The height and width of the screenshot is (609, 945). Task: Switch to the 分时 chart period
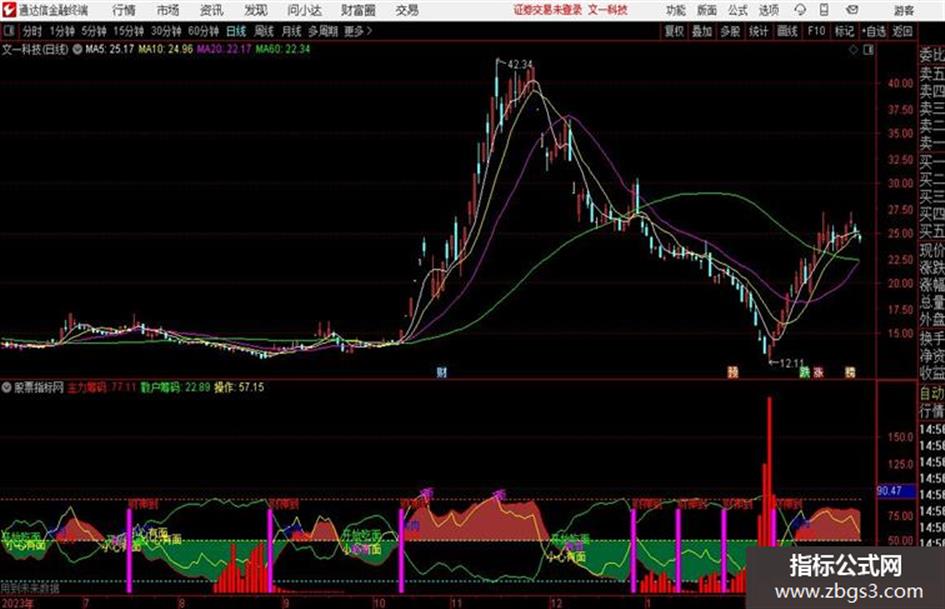tap(32, 31)
